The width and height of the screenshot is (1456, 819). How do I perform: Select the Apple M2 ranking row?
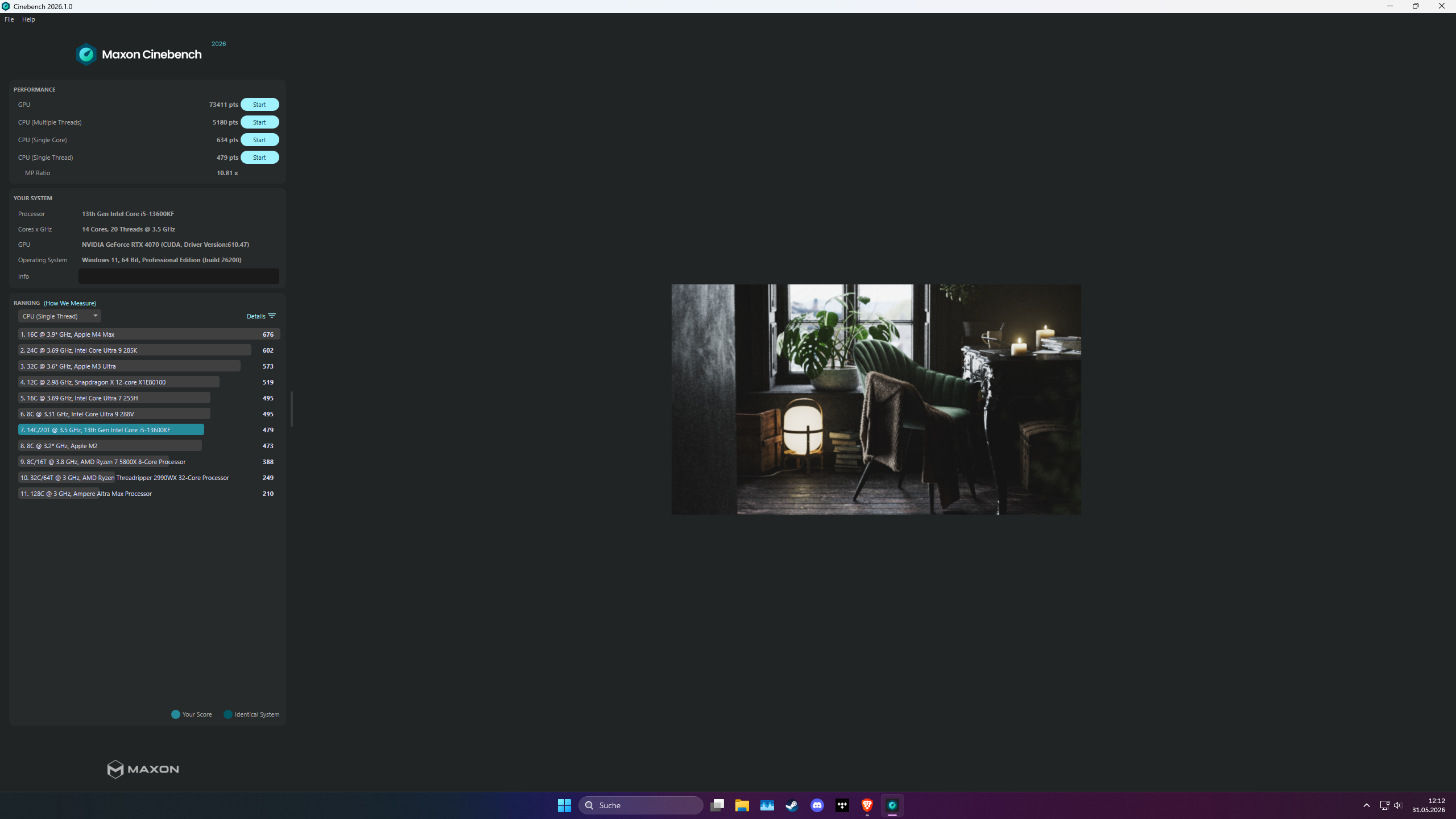pos(149,446)
